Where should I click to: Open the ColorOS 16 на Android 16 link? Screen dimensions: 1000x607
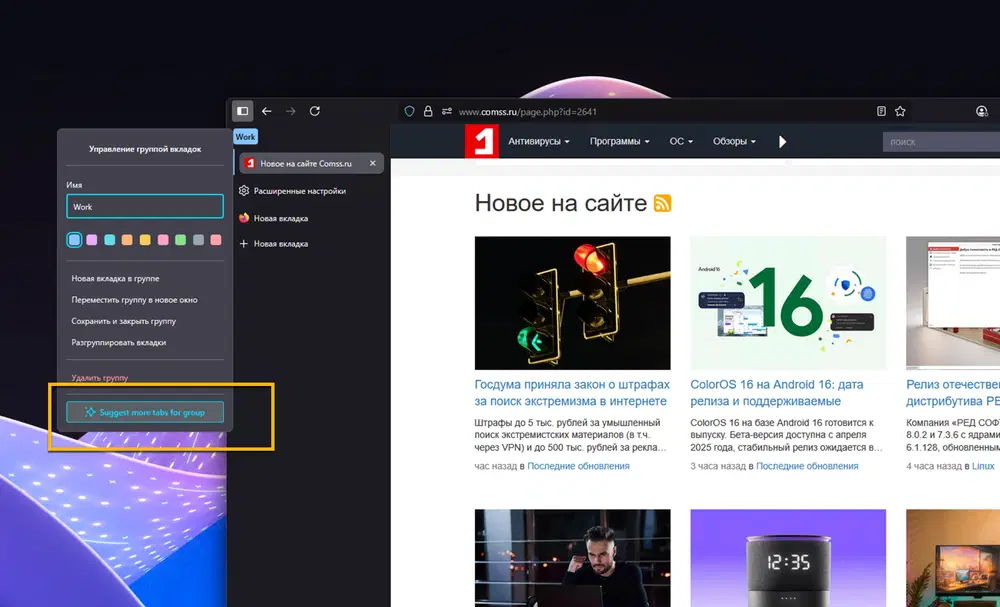[x=777, y=393]
